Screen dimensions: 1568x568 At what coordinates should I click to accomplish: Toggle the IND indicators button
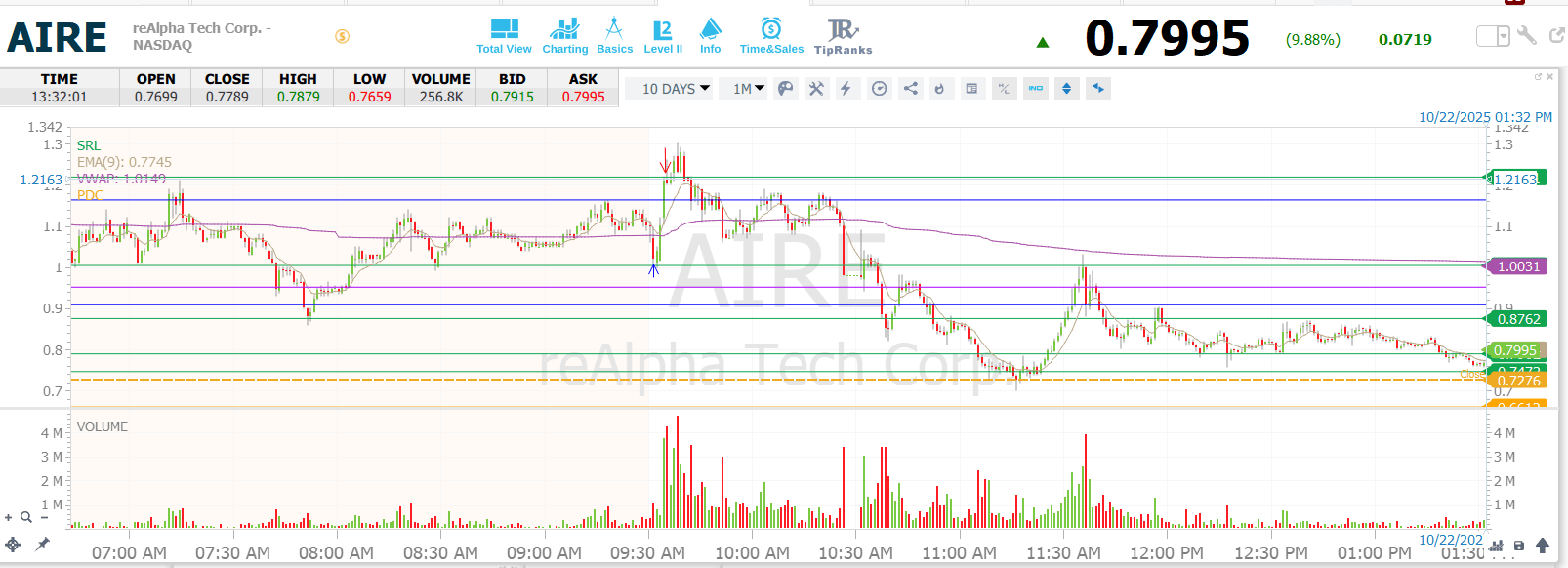[x=1036, y=89]
